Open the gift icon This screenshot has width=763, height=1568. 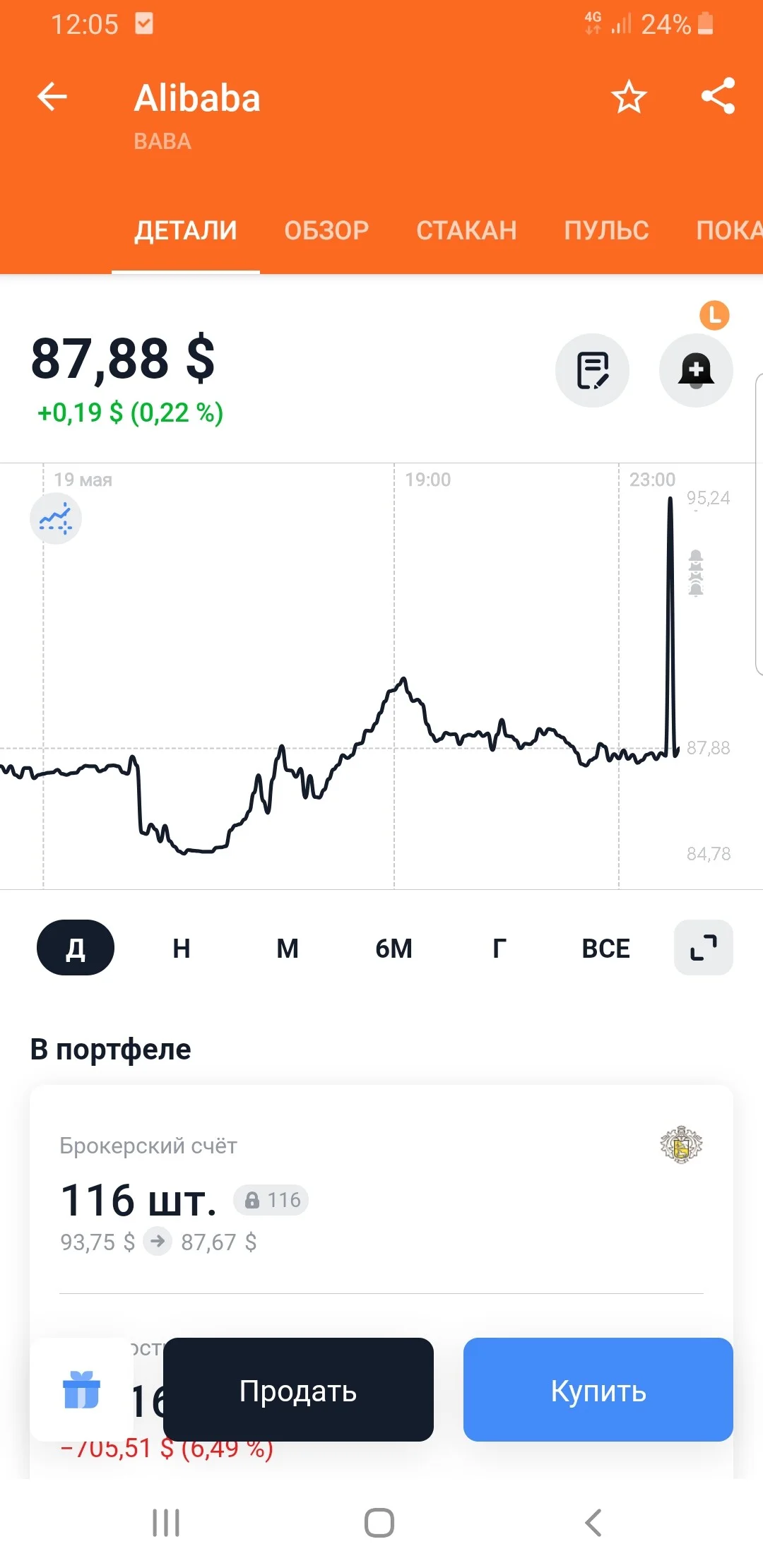click(81, 1389)
